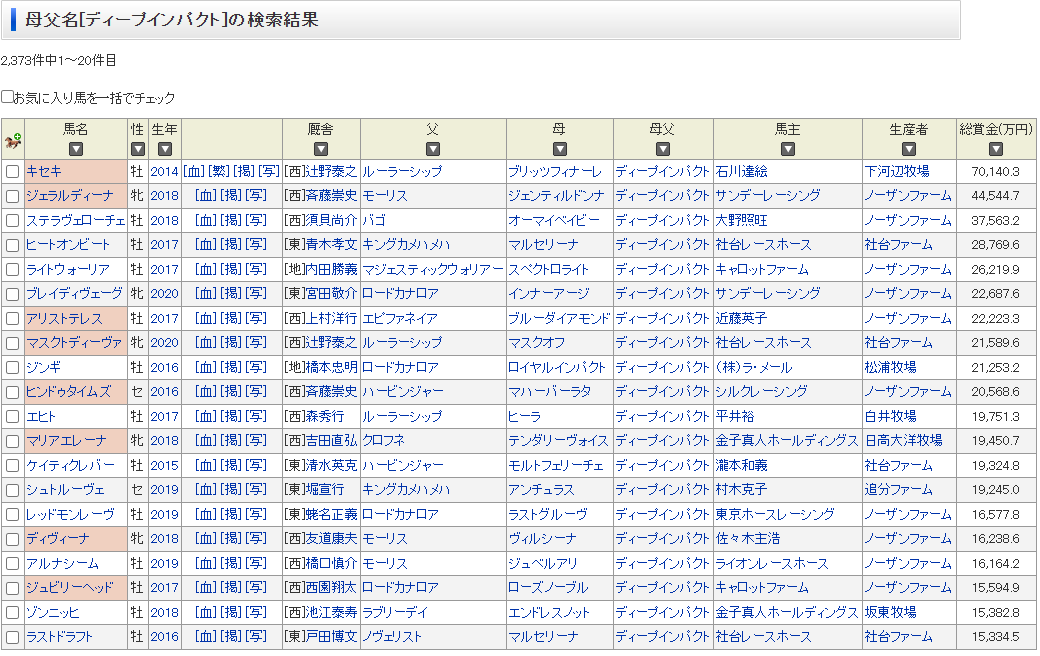This screenshot has width=1040, height=656.
Task: Open sort dropdown under 生年 column
Action: (x=164, y=149)
